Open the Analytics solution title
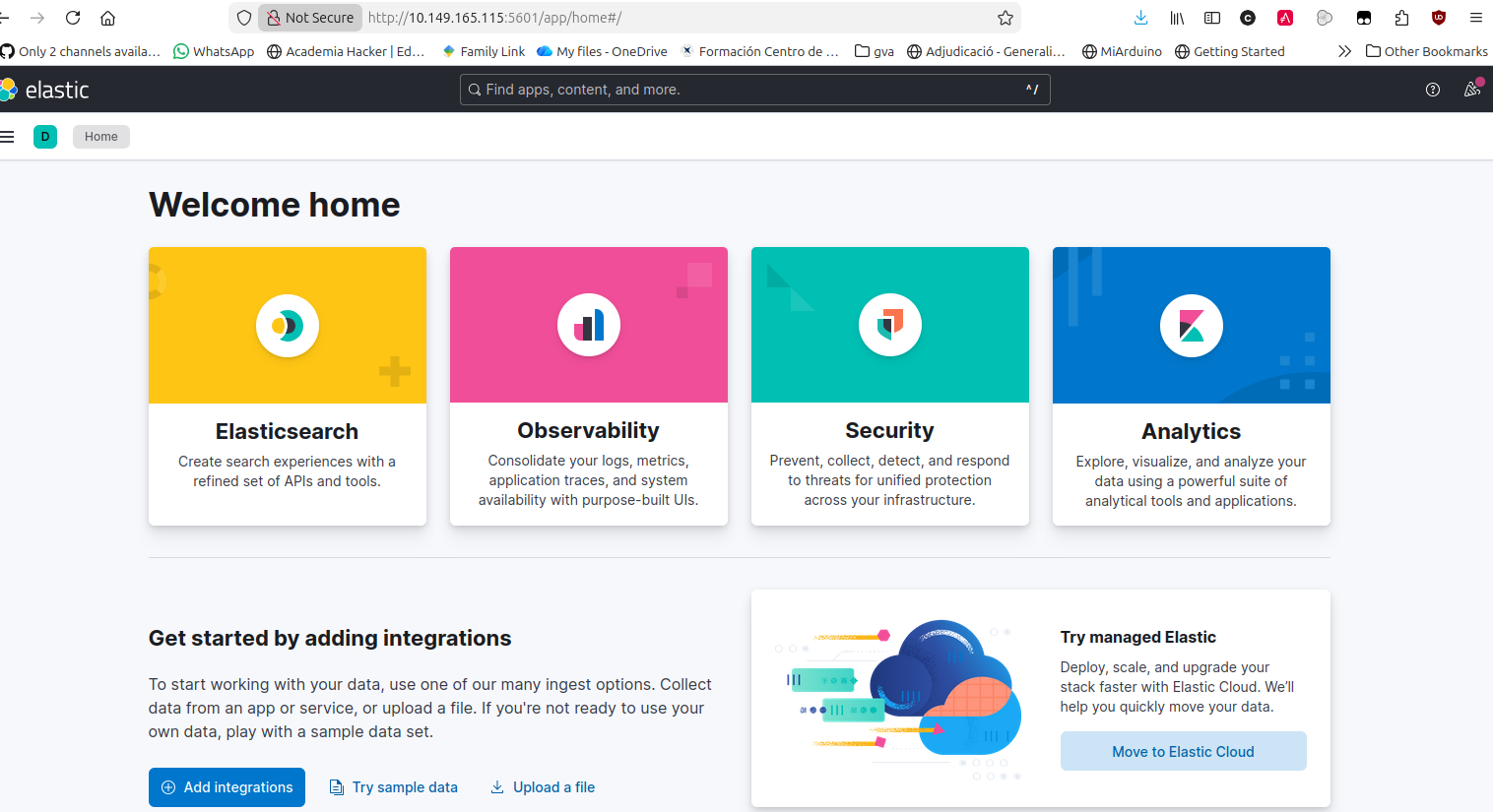This screenshot has width=1493, height=812. click(1191, 431)
